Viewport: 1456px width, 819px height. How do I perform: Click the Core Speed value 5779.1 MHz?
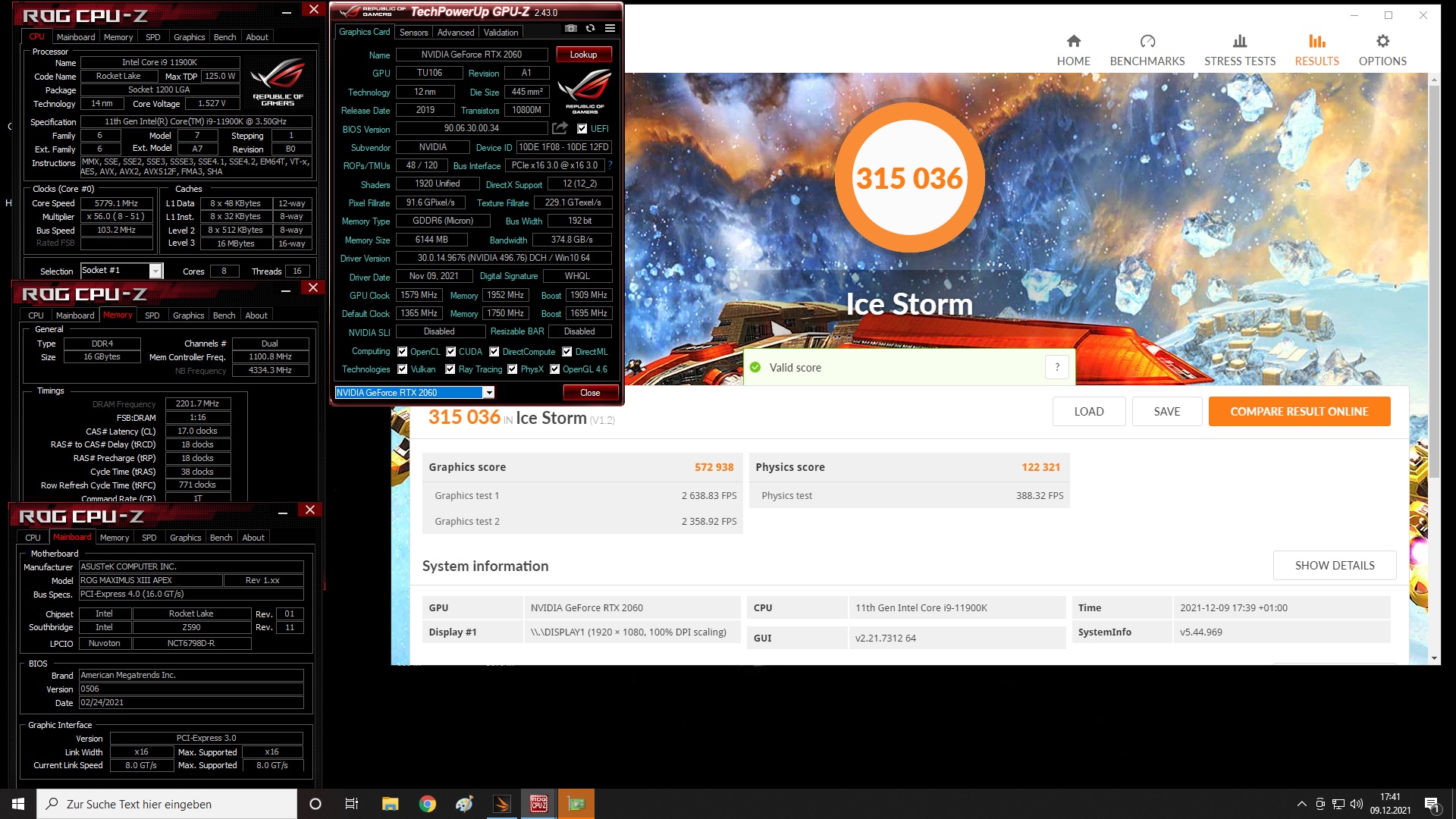pyautogui.click(x=117, y=203)
